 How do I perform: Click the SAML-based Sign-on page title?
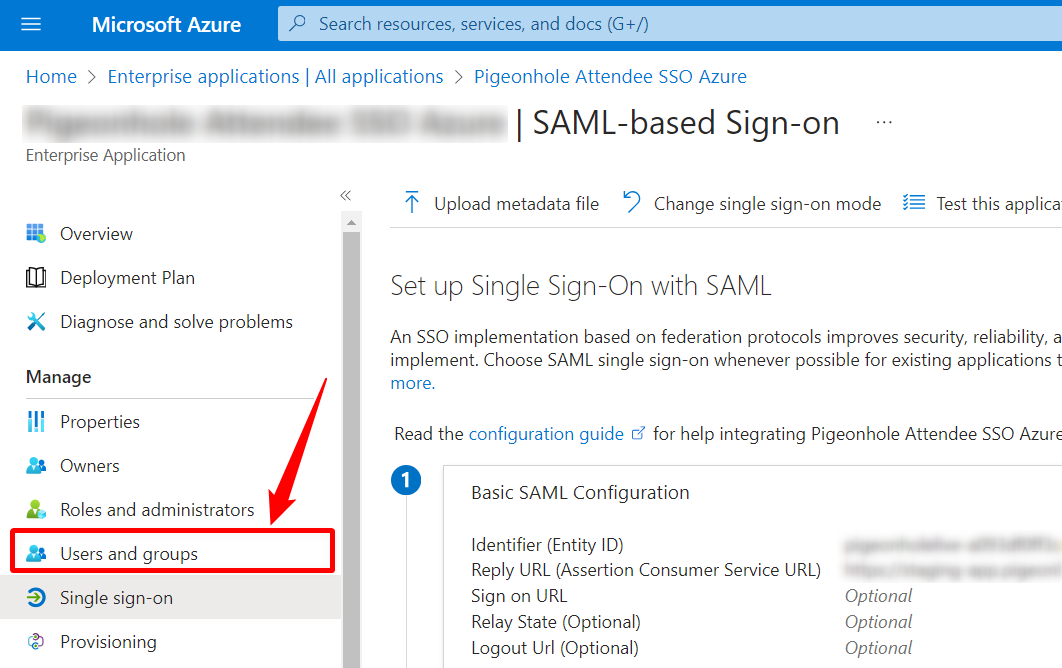(686, 123)
